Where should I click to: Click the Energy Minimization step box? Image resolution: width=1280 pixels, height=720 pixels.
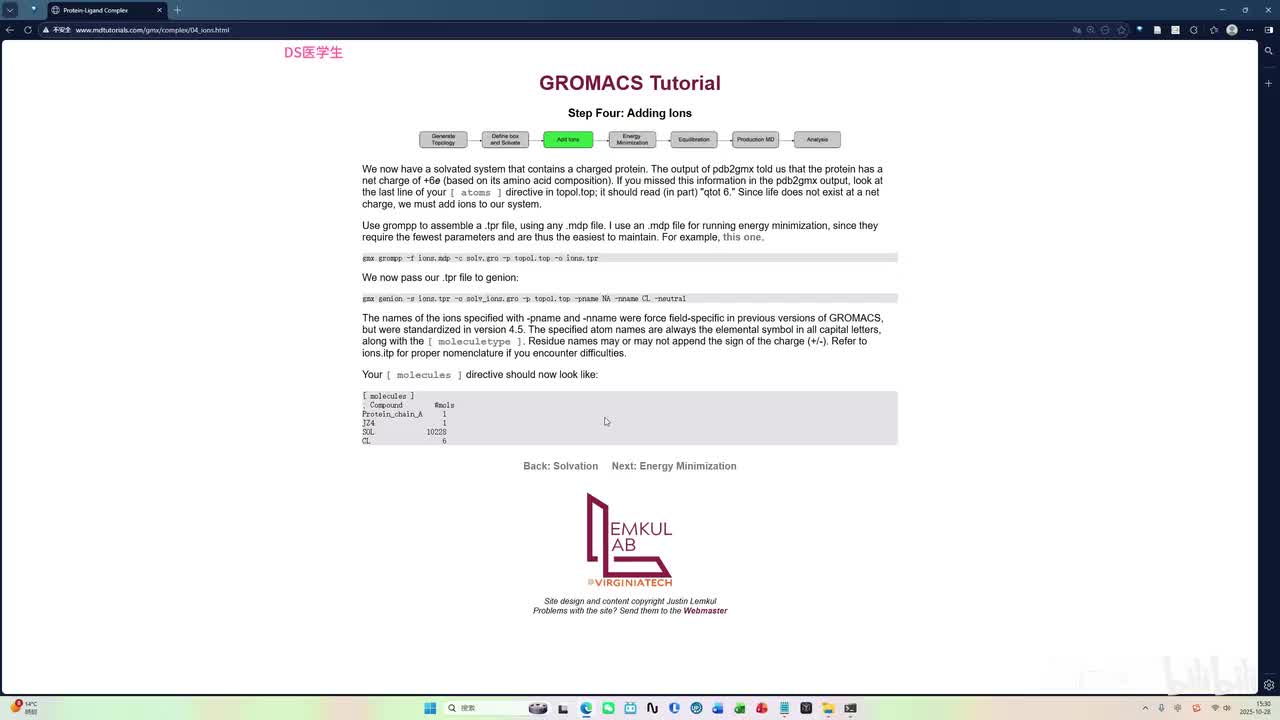pyautogui.click(x=632, y=139)
